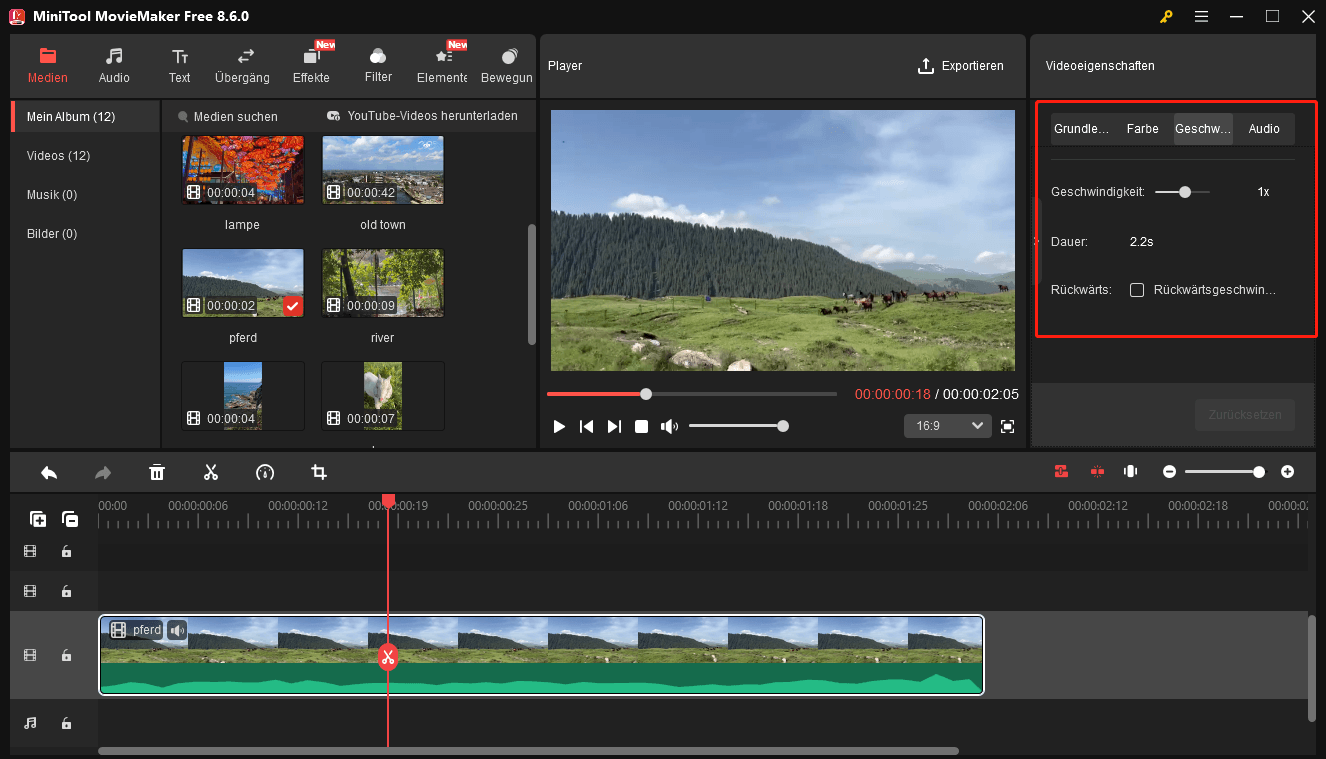Open the Speed control icon in timeline toolbar

tap(265, 472)
